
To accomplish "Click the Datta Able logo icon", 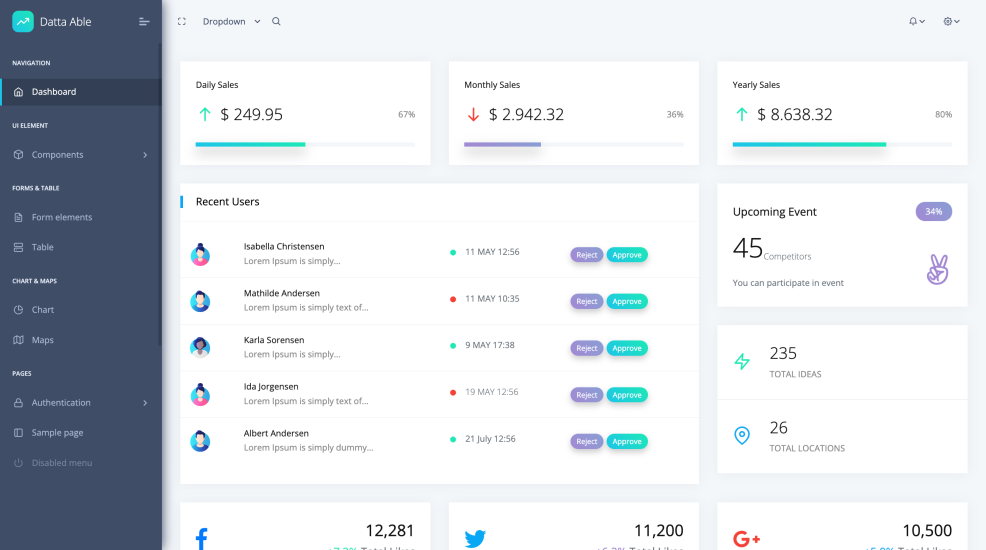I will click(23, 21).
